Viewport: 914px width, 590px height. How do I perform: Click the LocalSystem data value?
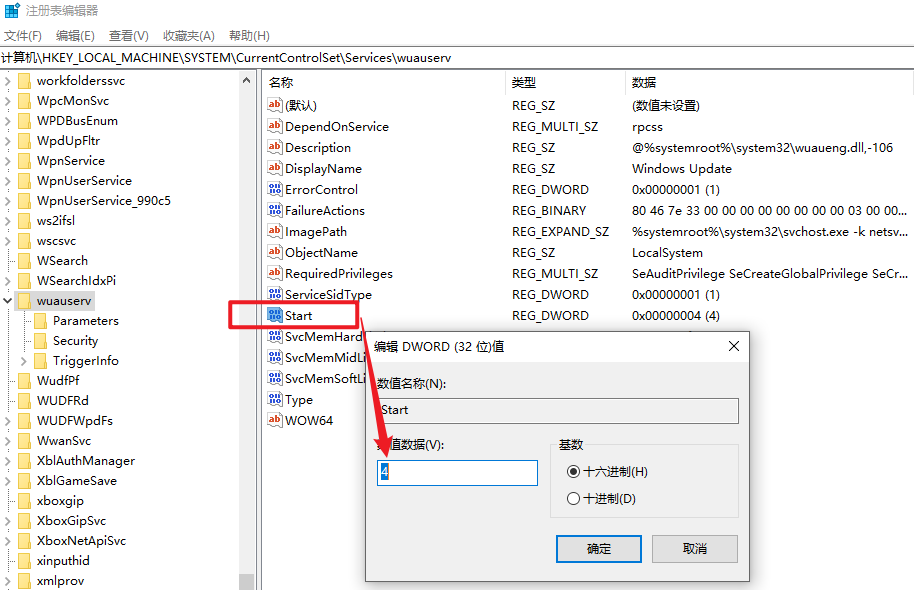click(x=667, y=252)
